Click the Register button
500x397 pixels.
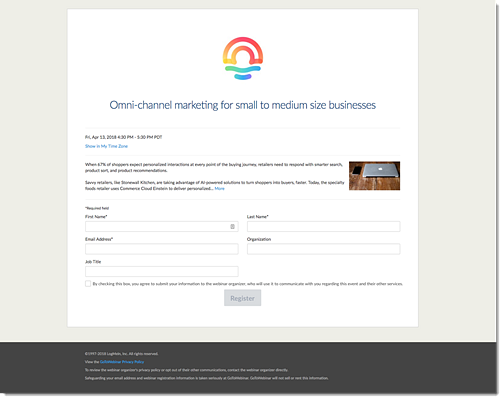pos(242,298)
